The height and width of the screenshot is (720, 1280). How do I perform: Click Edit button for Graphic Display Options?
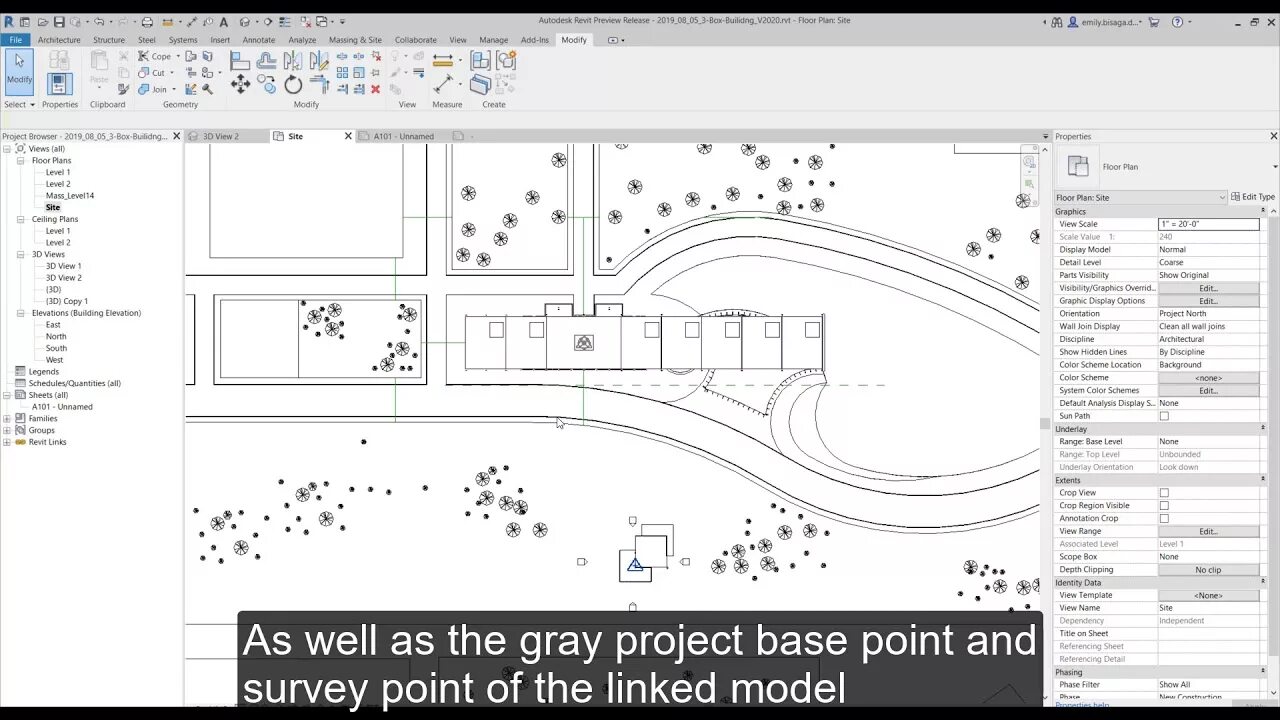pos(1208,301)
